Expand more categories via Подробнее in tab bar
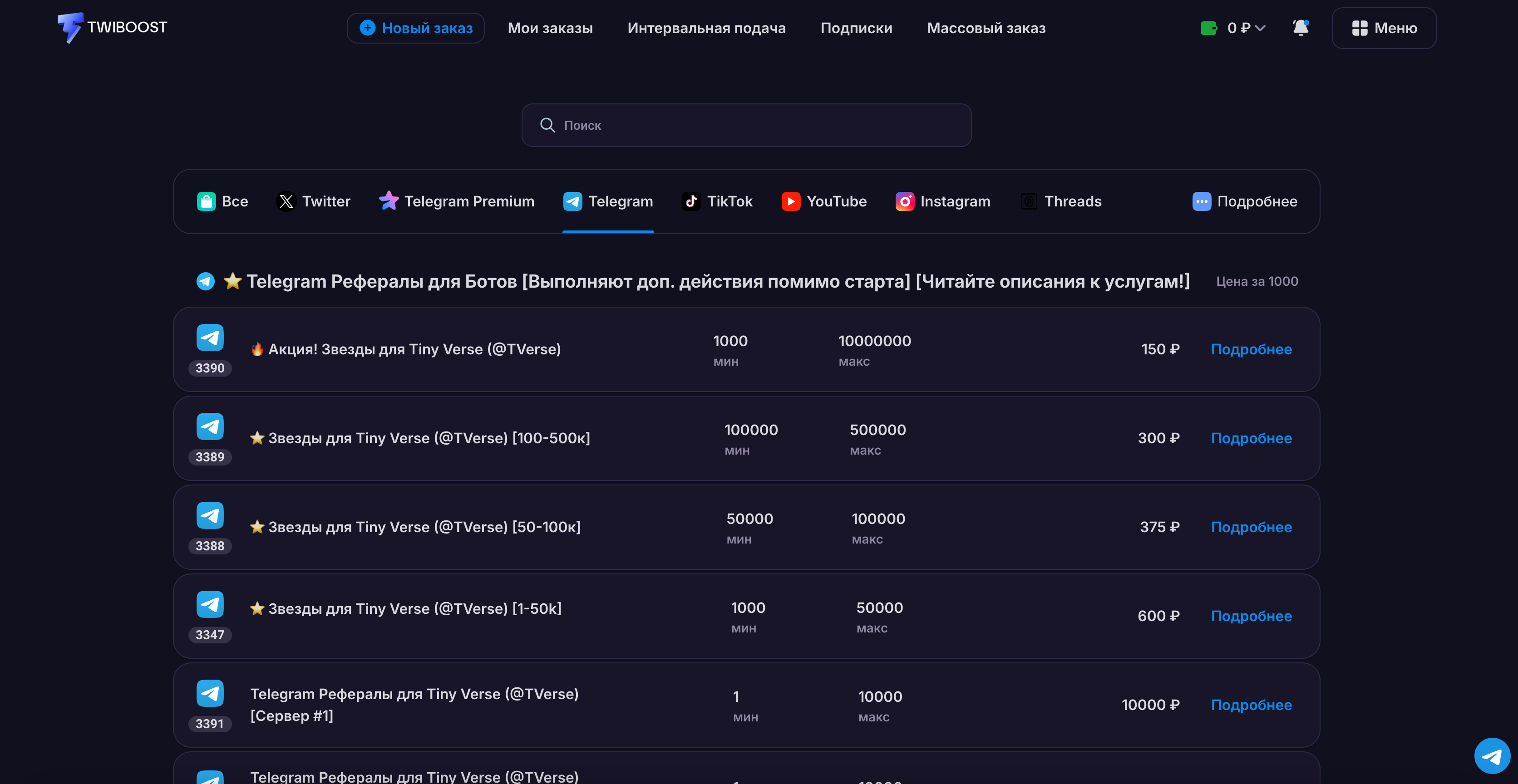This screenshot has height=784, width=1518. tap(1245, 201)
